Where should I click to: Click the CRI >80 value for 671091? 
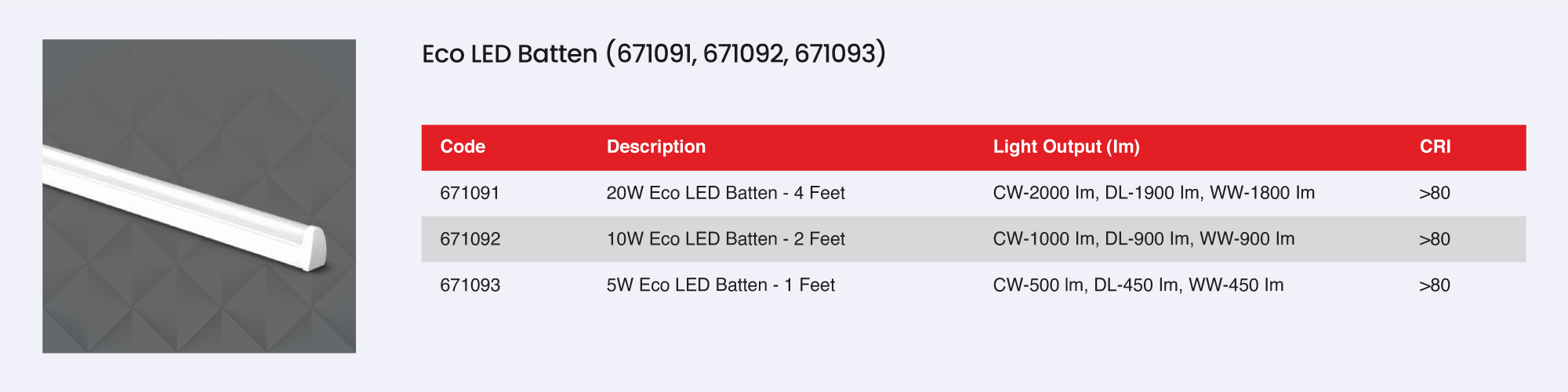click(x=1434, y=193)
